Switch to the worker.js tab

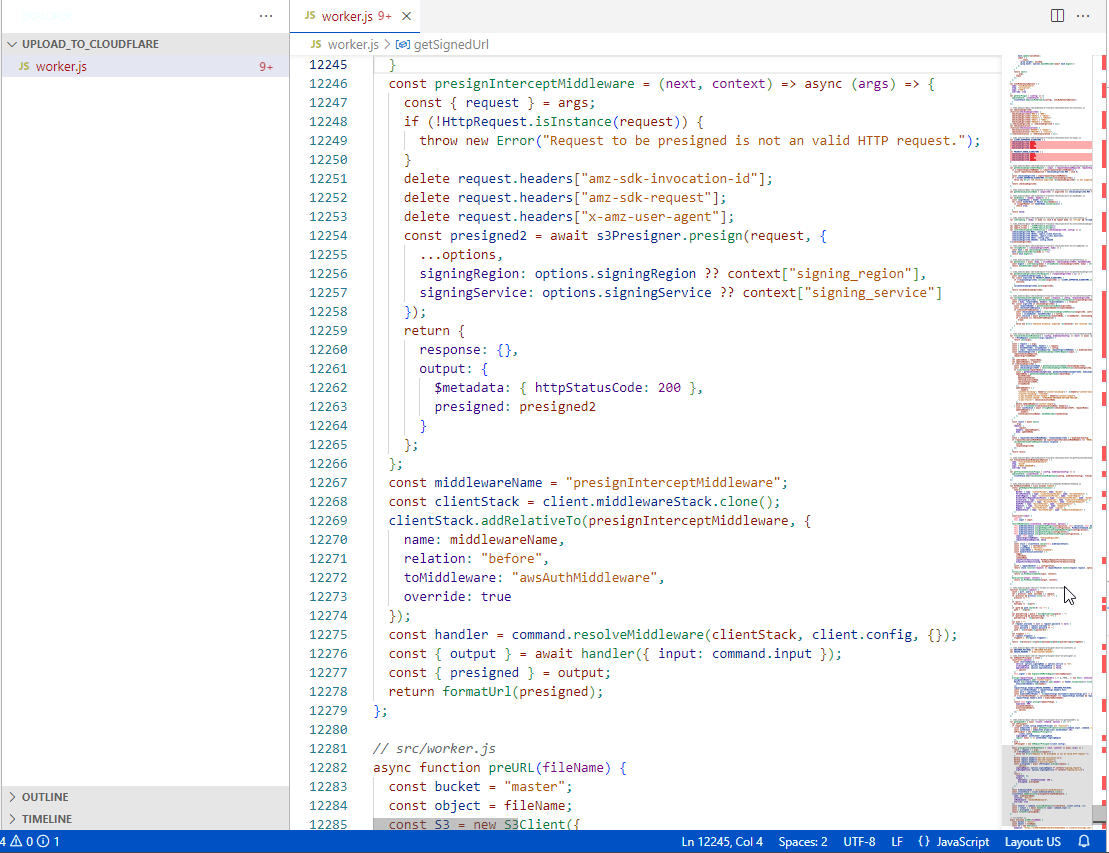tap(346, 16)
